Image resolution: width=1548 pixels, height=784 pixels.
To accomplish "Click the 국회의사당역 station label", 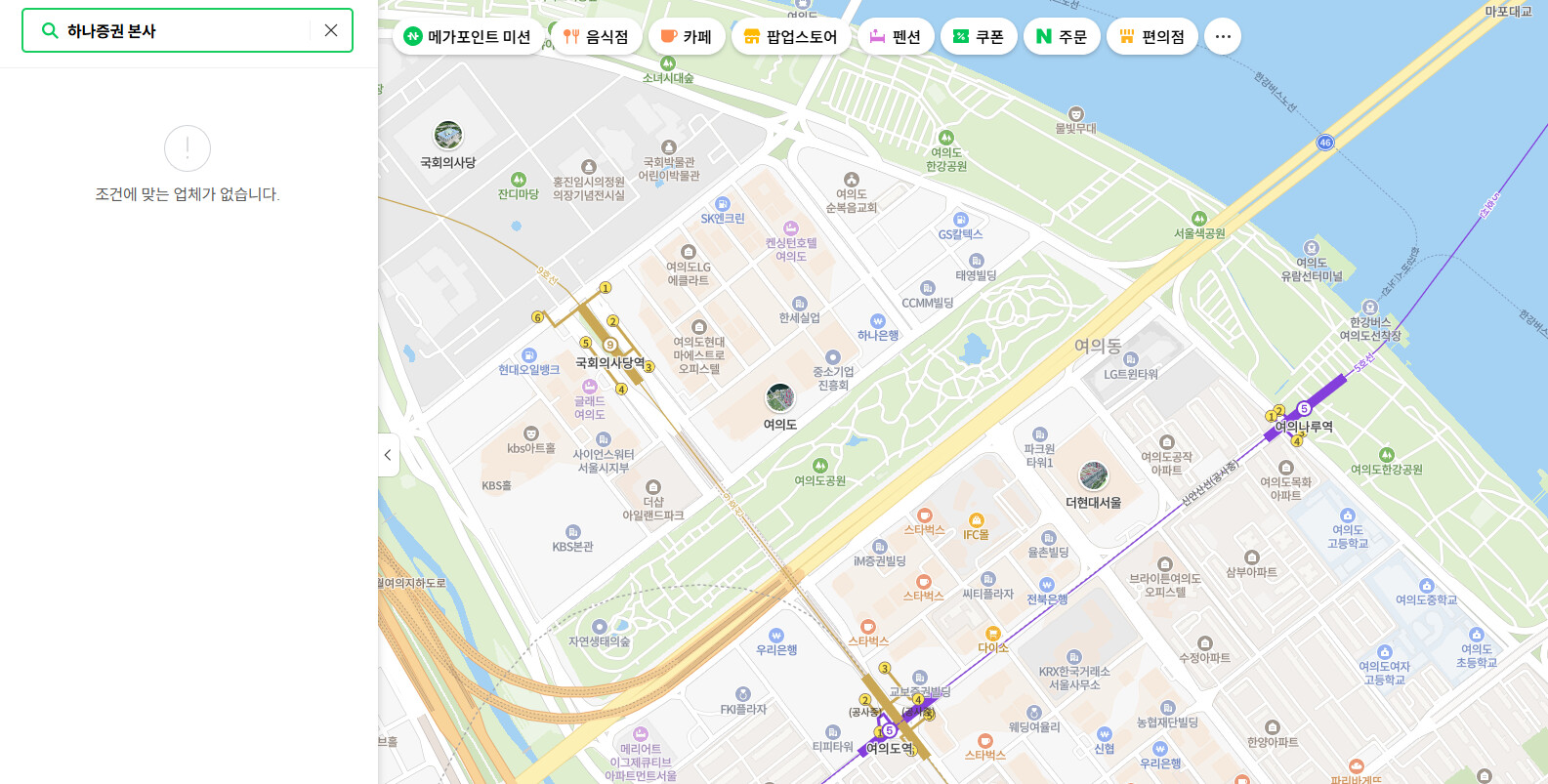I will (610, 363).
